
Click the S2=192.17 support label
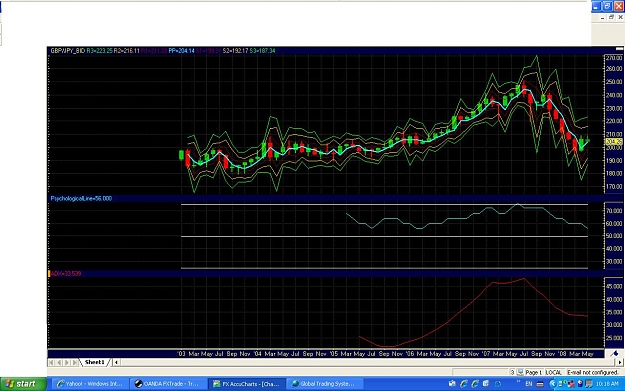[236, 51]
